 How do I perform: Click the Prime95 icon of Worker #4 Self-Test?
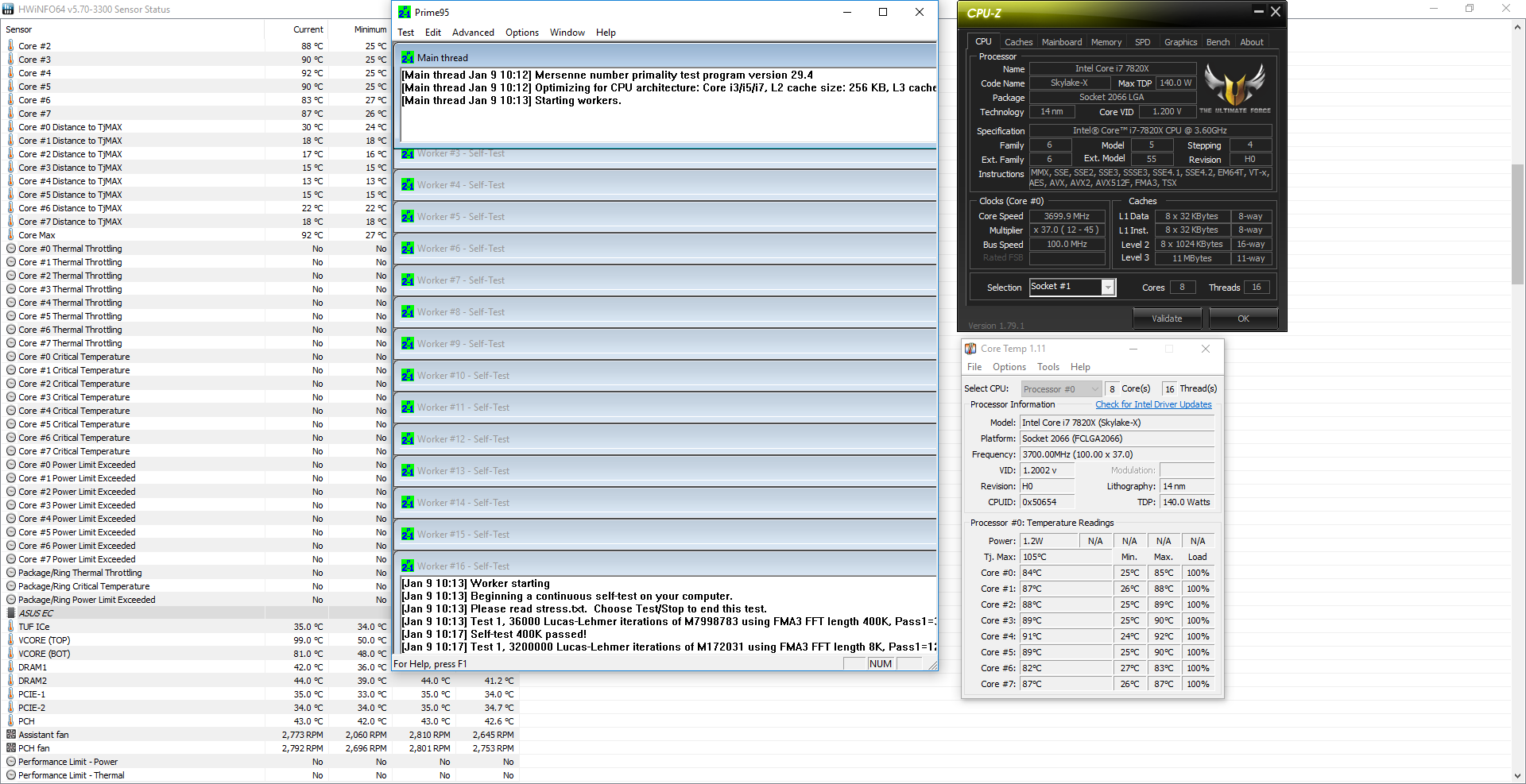coord(408,184)
